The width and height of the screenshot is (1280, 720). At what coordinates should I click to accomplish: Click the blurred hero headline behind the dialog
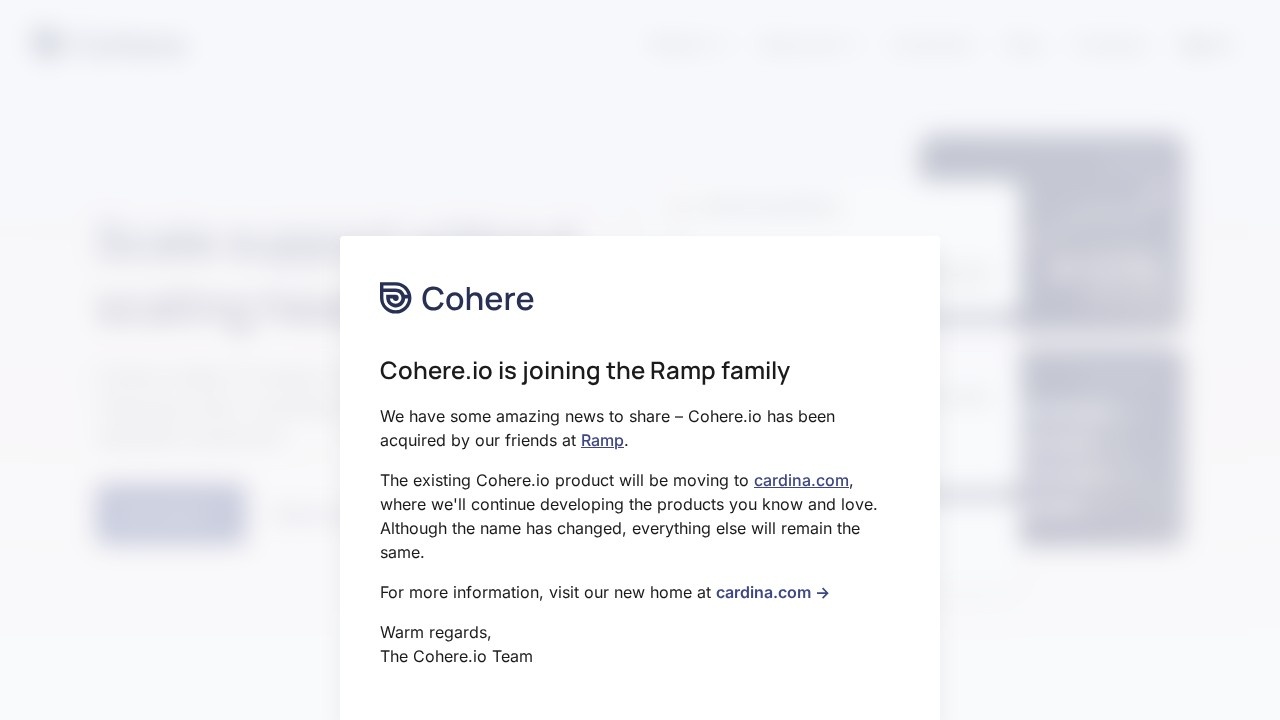250,243
